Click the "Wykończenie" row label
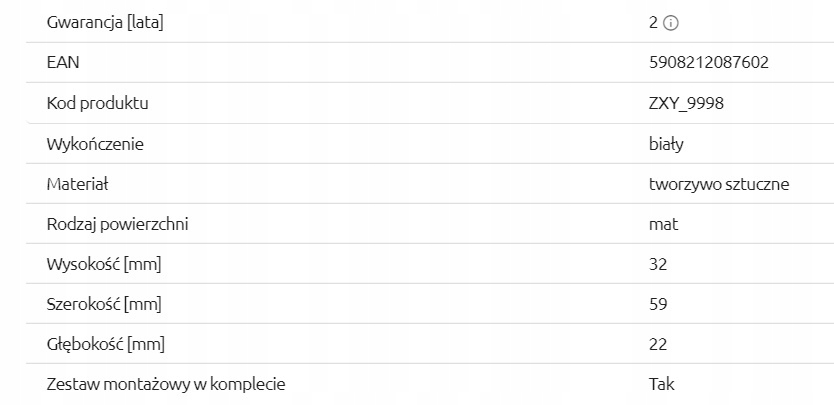This screenshot has width=834, height=405. coord(95,144)
